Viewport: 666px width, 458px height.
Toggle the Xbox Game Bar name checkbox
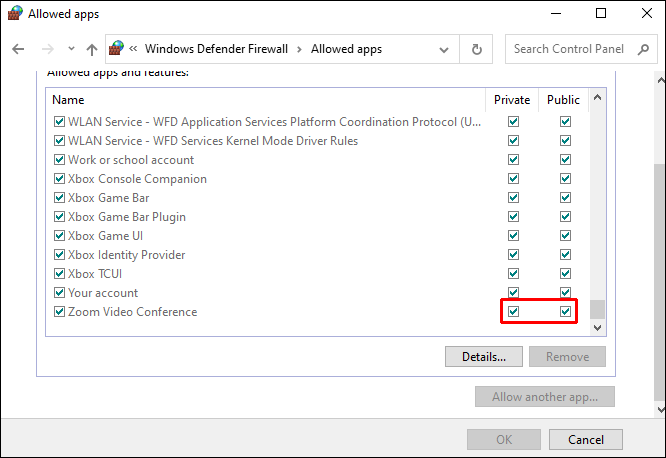[x=58, y=198]
